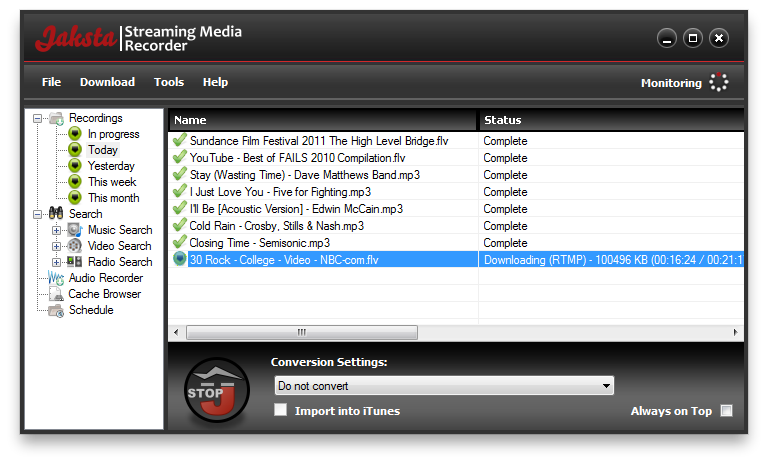Open the Download menu
The height and width of the screenshot is (464, 768).
pyautogui.click(x=107, y=82)
